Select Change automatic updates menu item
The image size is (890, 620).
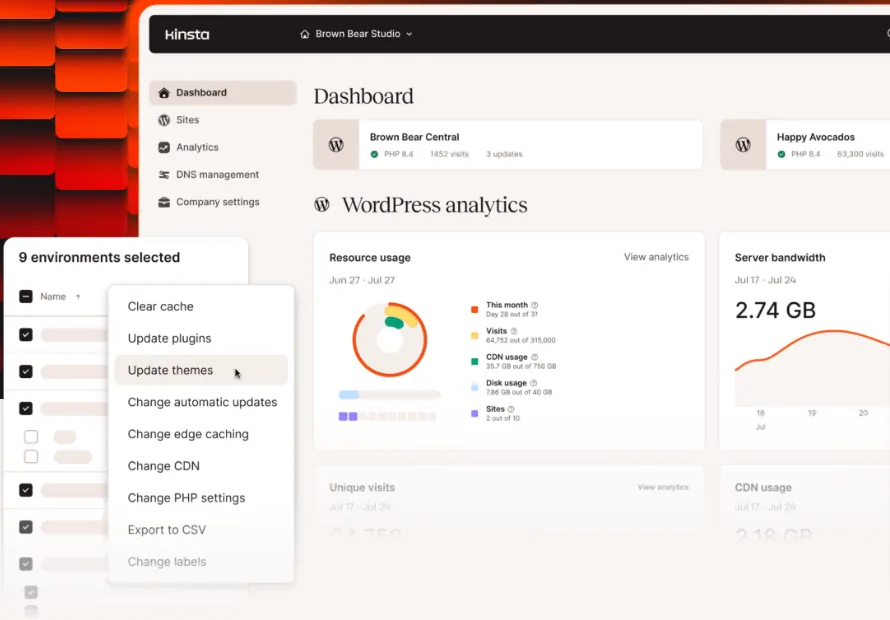(x=201, y=402)
